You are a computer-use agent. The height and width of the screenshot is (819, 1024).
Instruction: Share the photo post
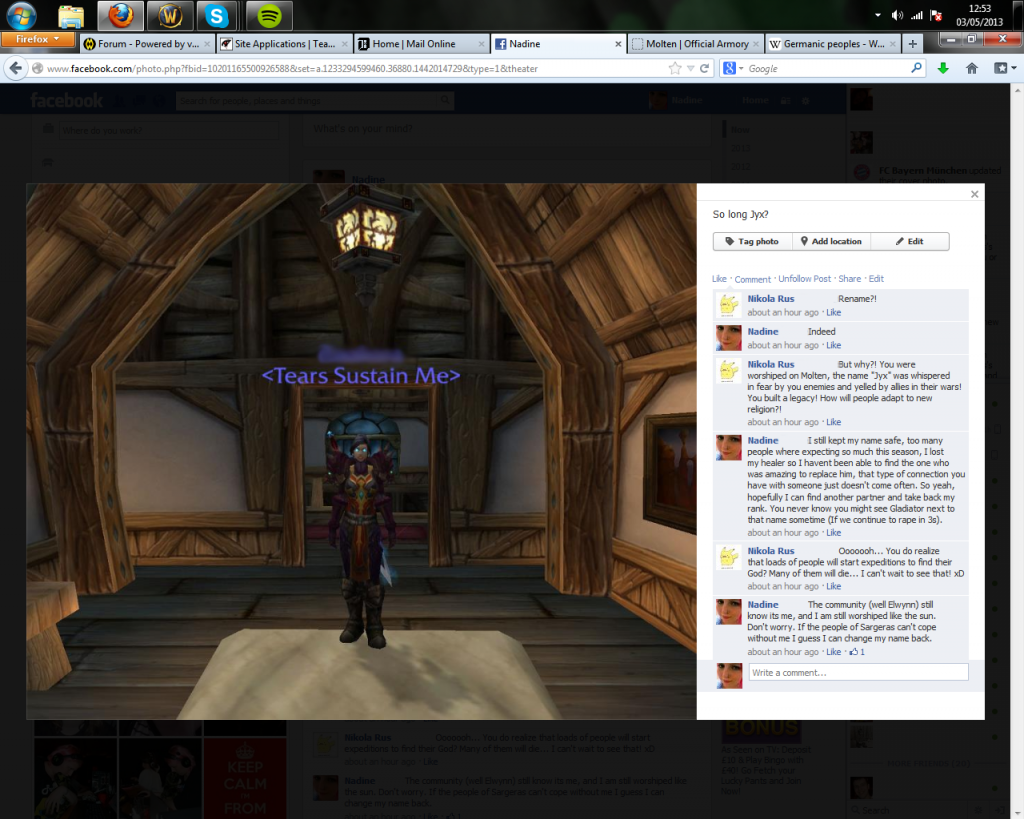pos(850,279)
